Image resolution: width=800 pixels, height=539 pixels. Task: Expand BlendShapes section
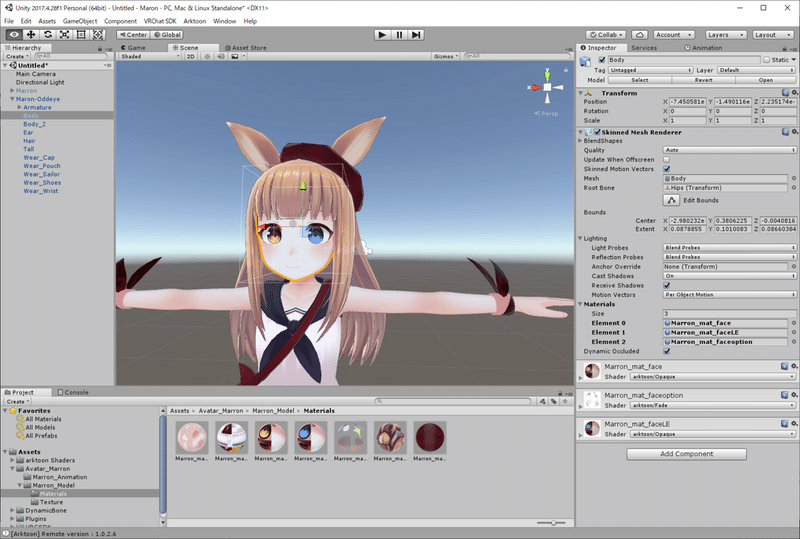[580, 141]
